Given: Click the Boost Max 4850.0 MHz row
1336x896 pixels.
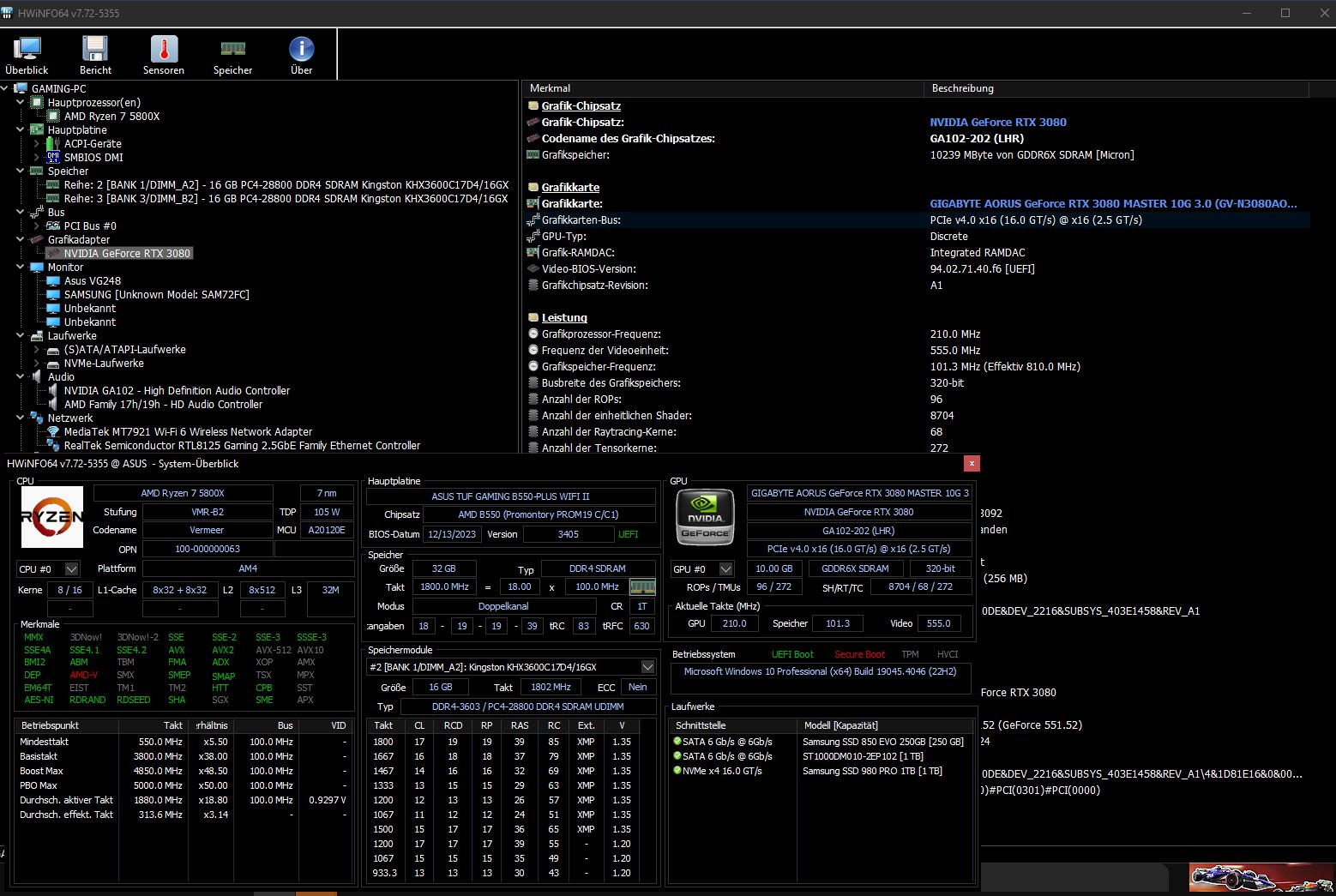Looking at the screenshot, I should [x=184, y=771].
